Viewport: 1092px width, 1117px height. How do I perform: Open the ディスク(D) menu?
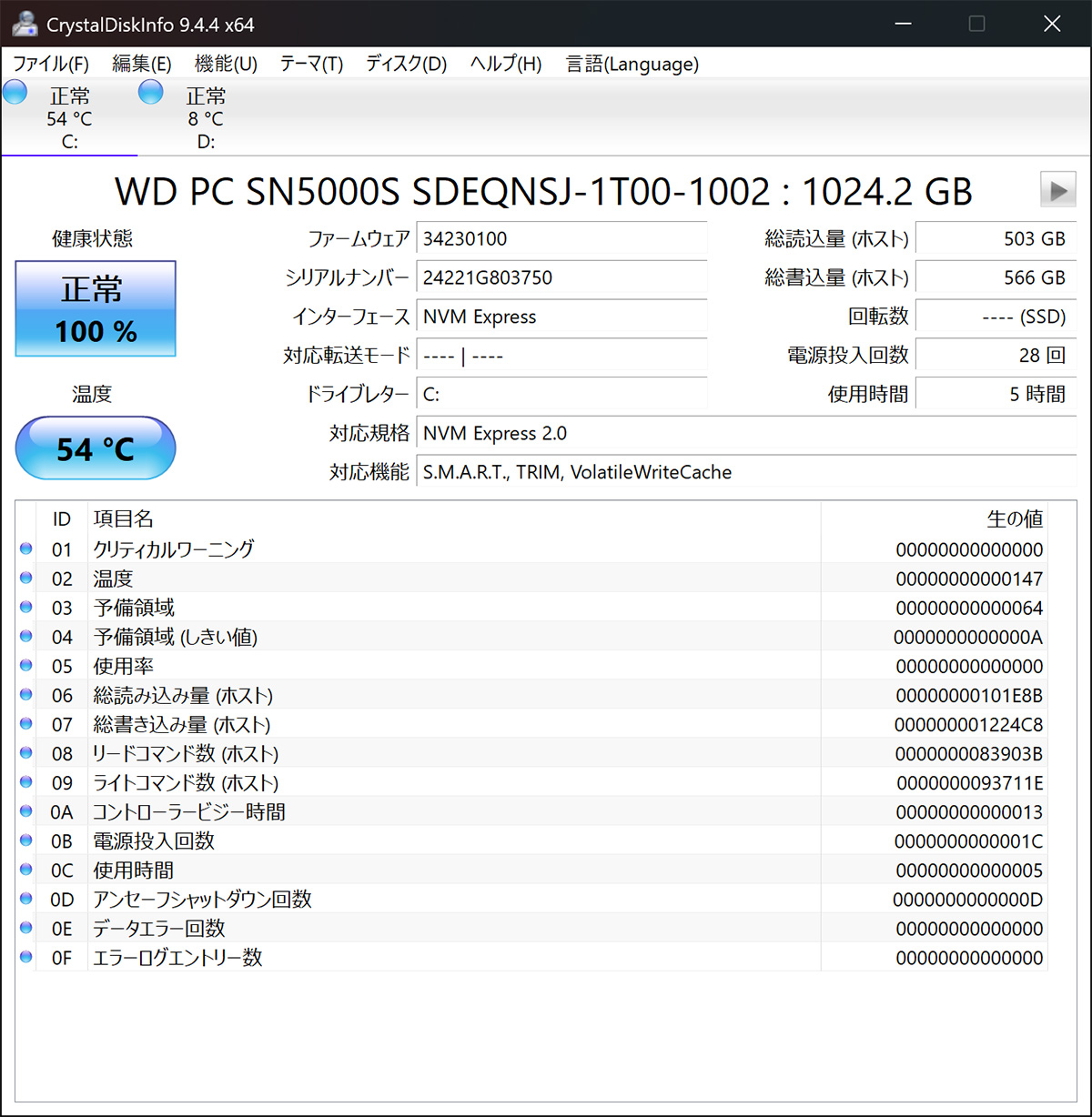[x=407, y=64]
